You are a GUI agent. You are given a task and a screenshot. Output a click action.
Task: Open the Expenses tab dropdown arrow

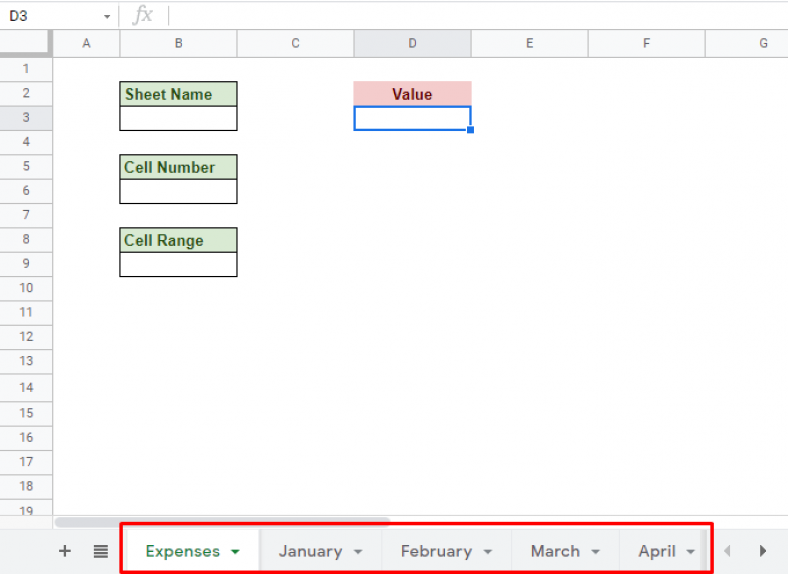point(235,552)
